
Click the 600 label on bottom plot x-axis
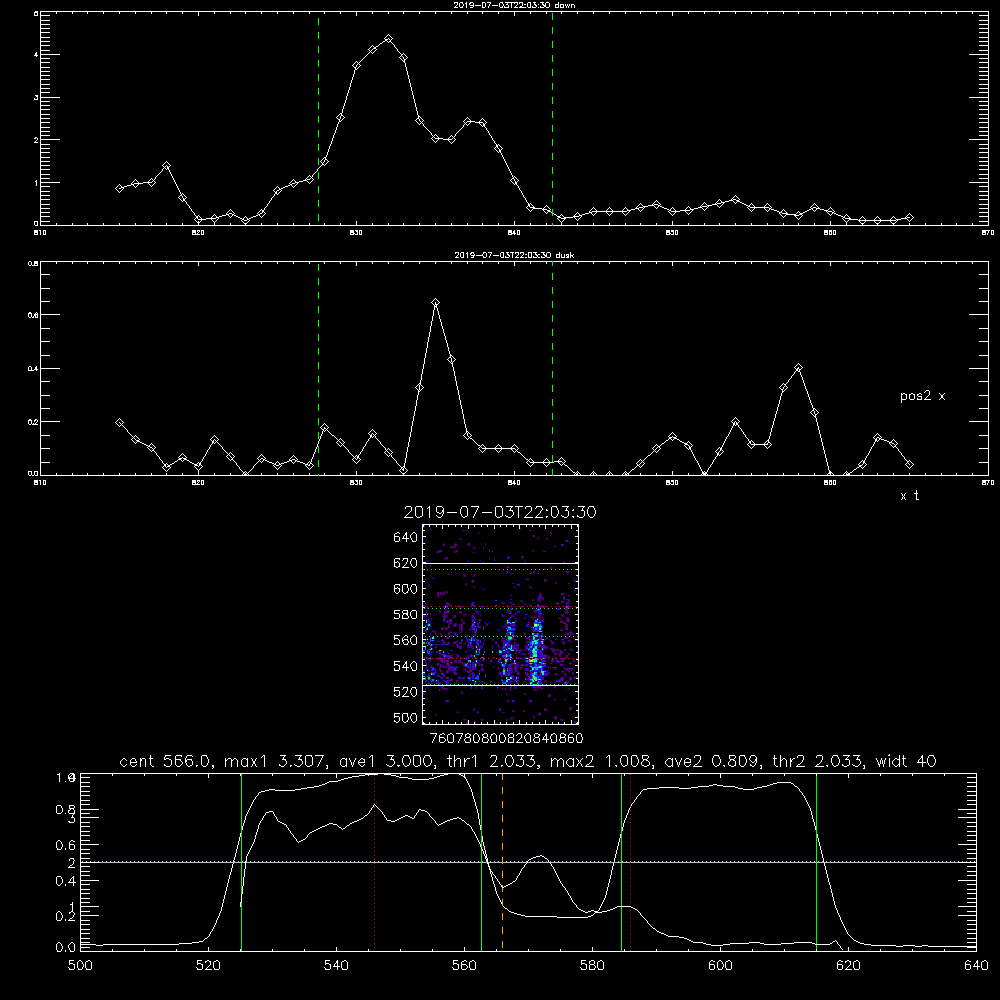pyautogui.click(x=720, y=966)
